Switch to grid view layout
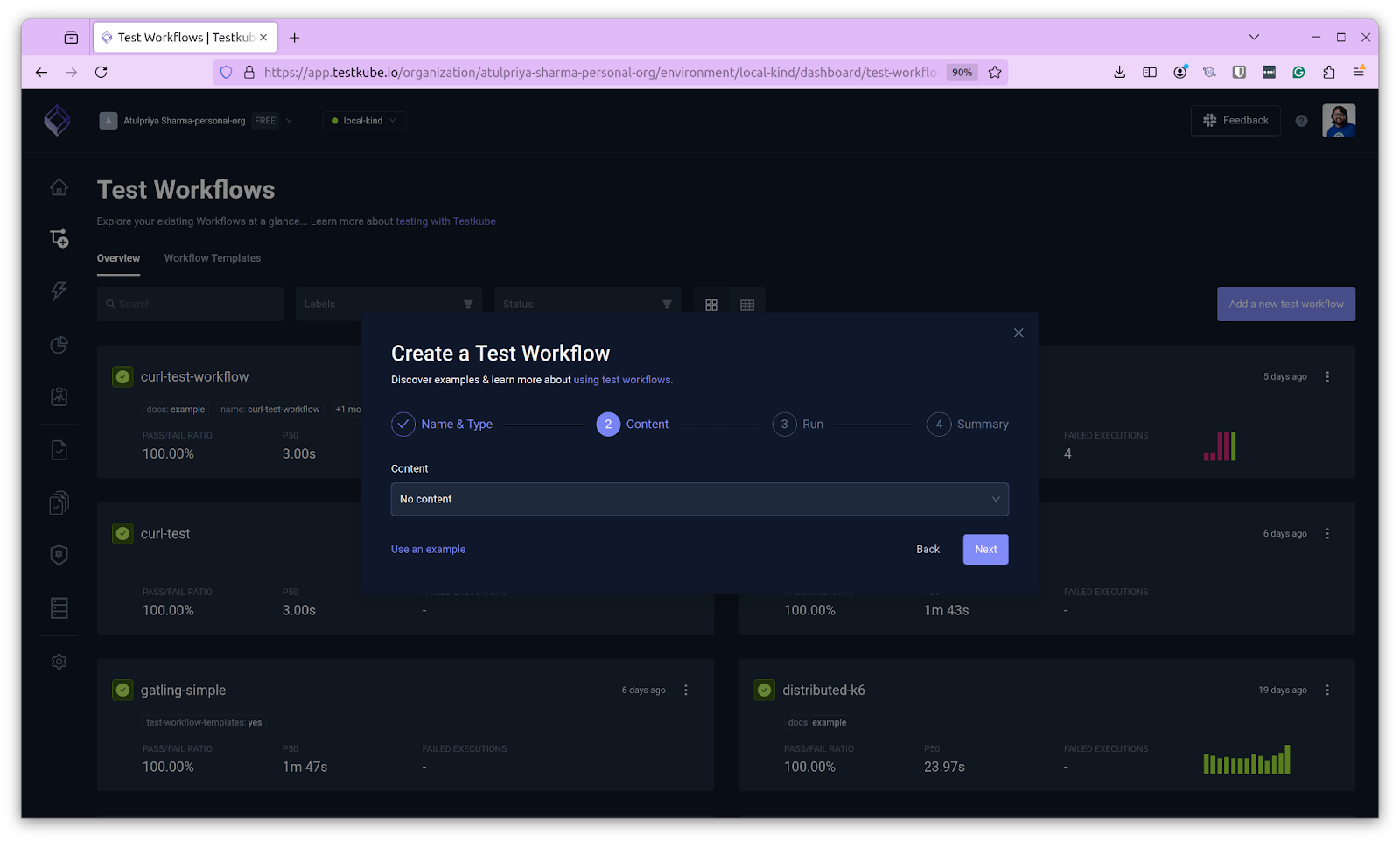 pos(711,305)
